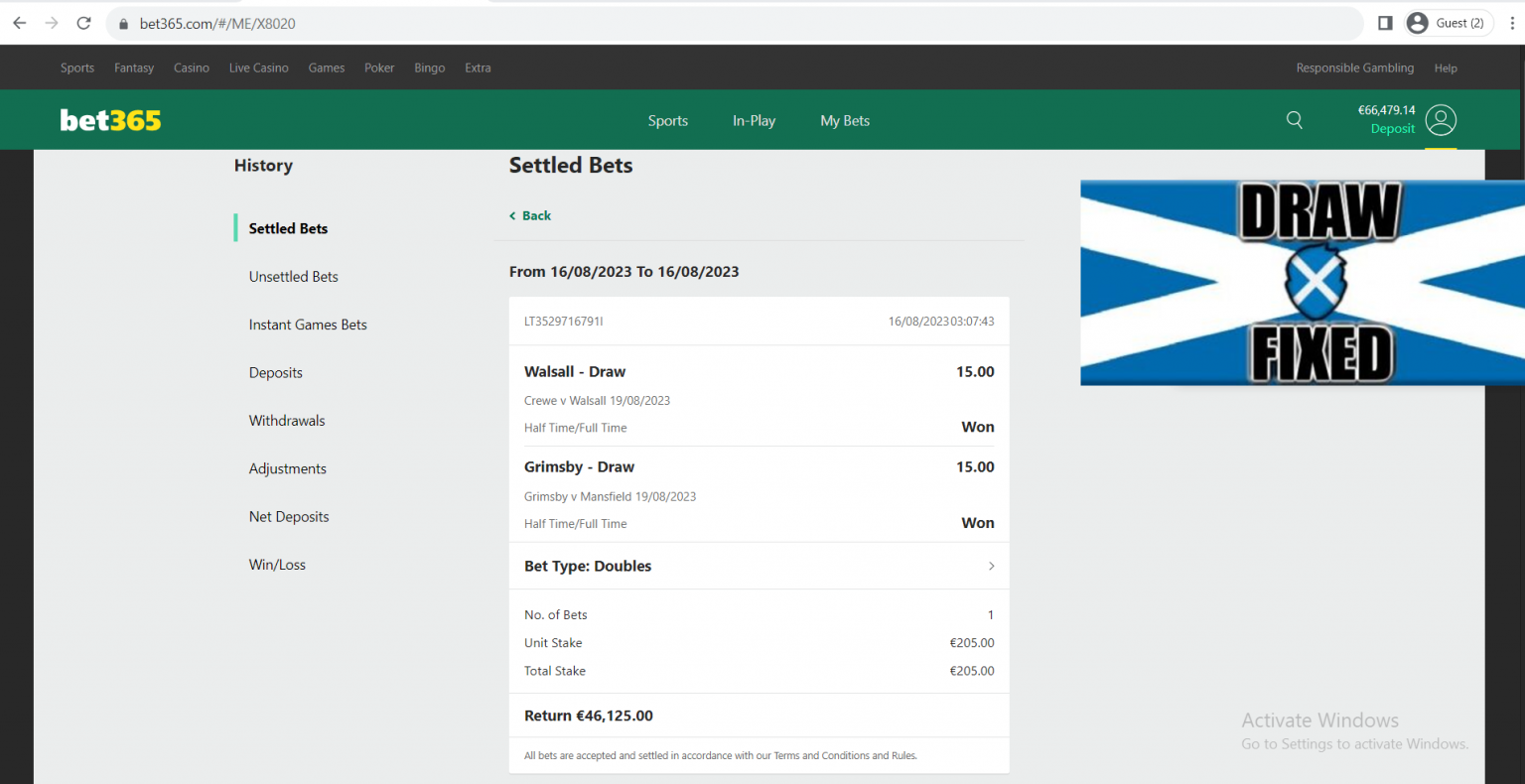
Task: Switch to the In-Play tab
Action: point(754,121)
